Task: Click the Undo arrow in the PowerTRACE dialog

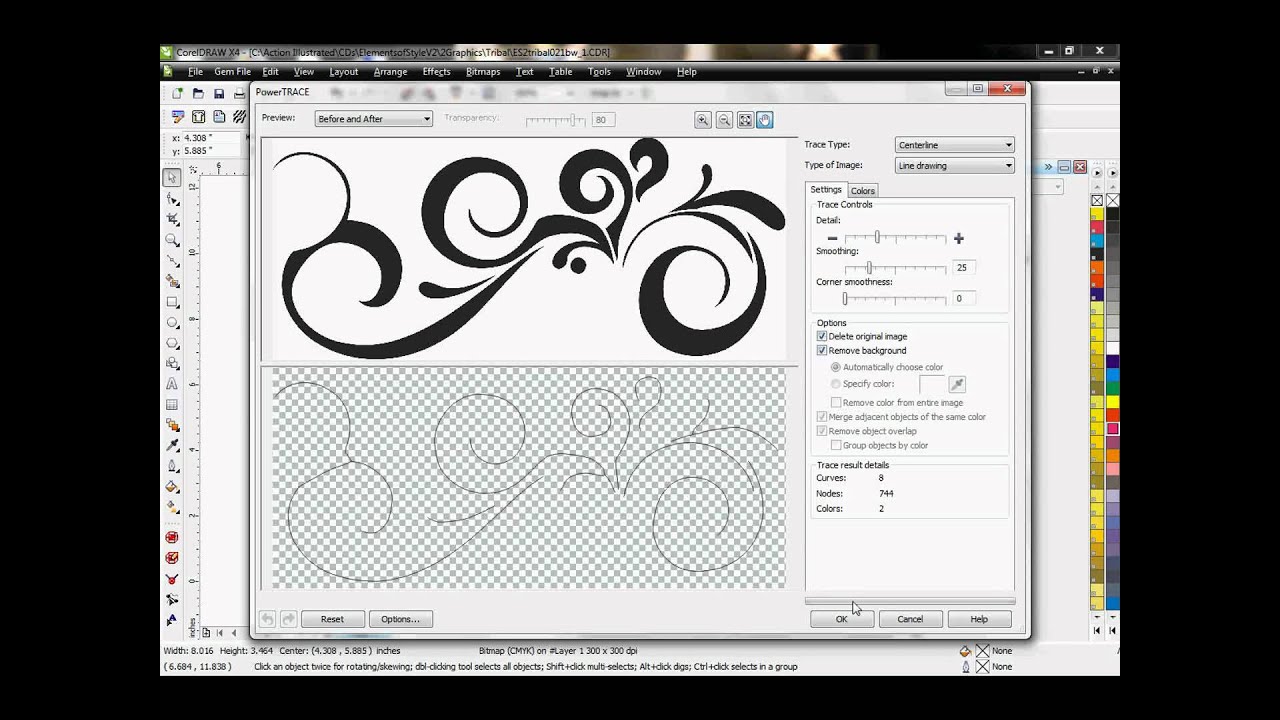Action: 267,618
